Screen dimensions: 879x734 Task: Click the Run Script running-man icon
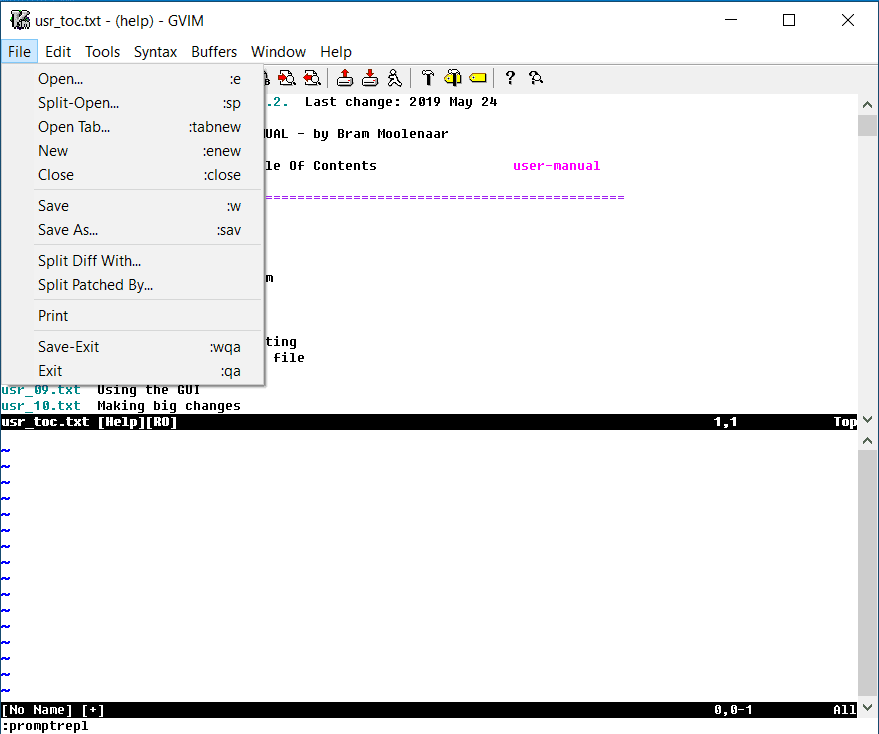click(x=395, y=78)
